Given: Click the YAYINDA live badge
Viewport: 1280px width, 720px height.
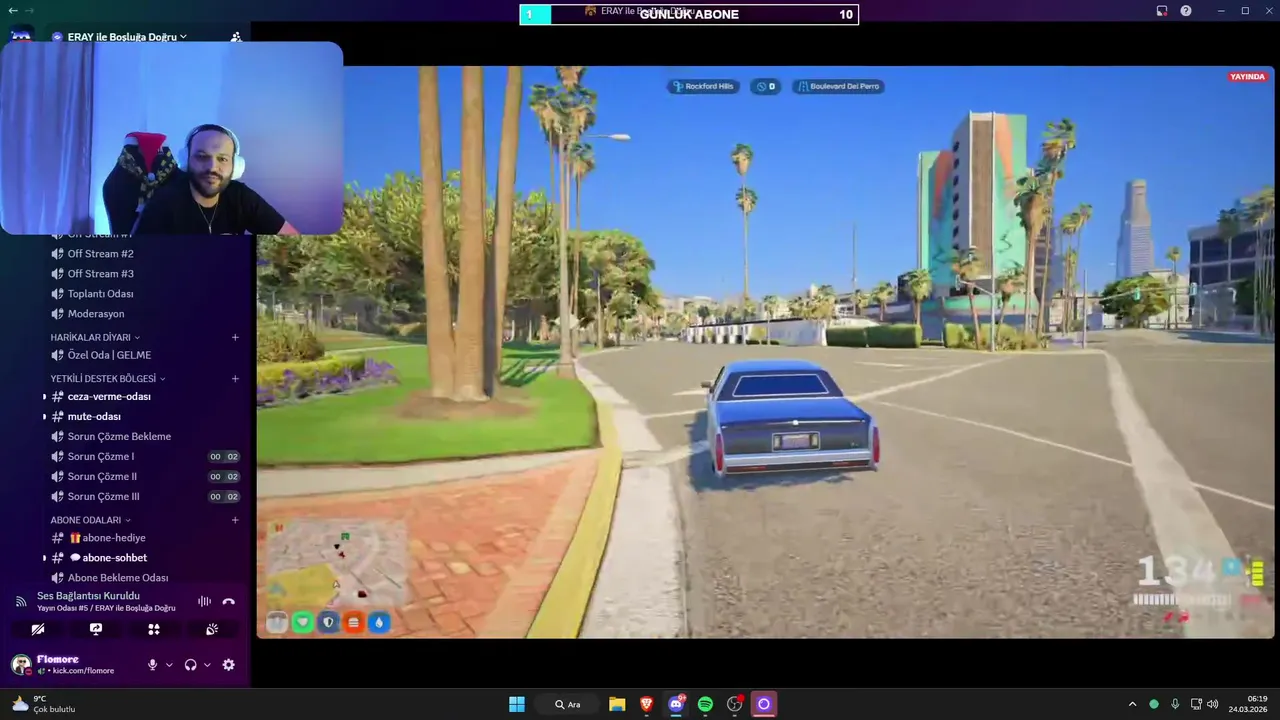Looking at the screenshot, I should (x=1247, y=77).
